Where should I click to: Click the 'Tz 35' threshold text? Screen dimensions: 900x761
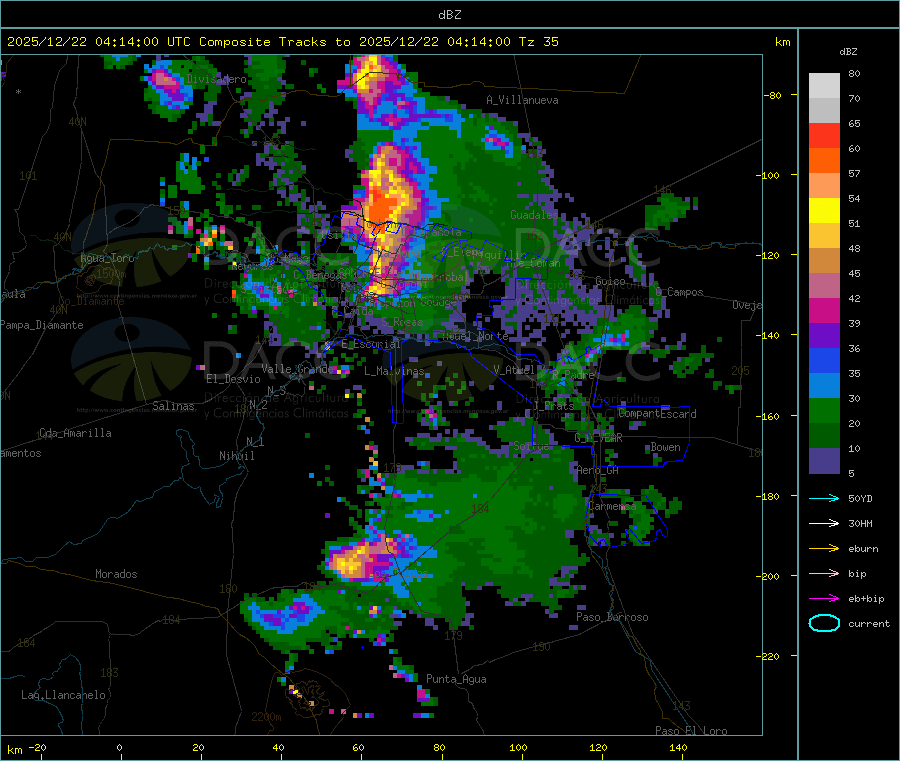[x=538, y=42]
